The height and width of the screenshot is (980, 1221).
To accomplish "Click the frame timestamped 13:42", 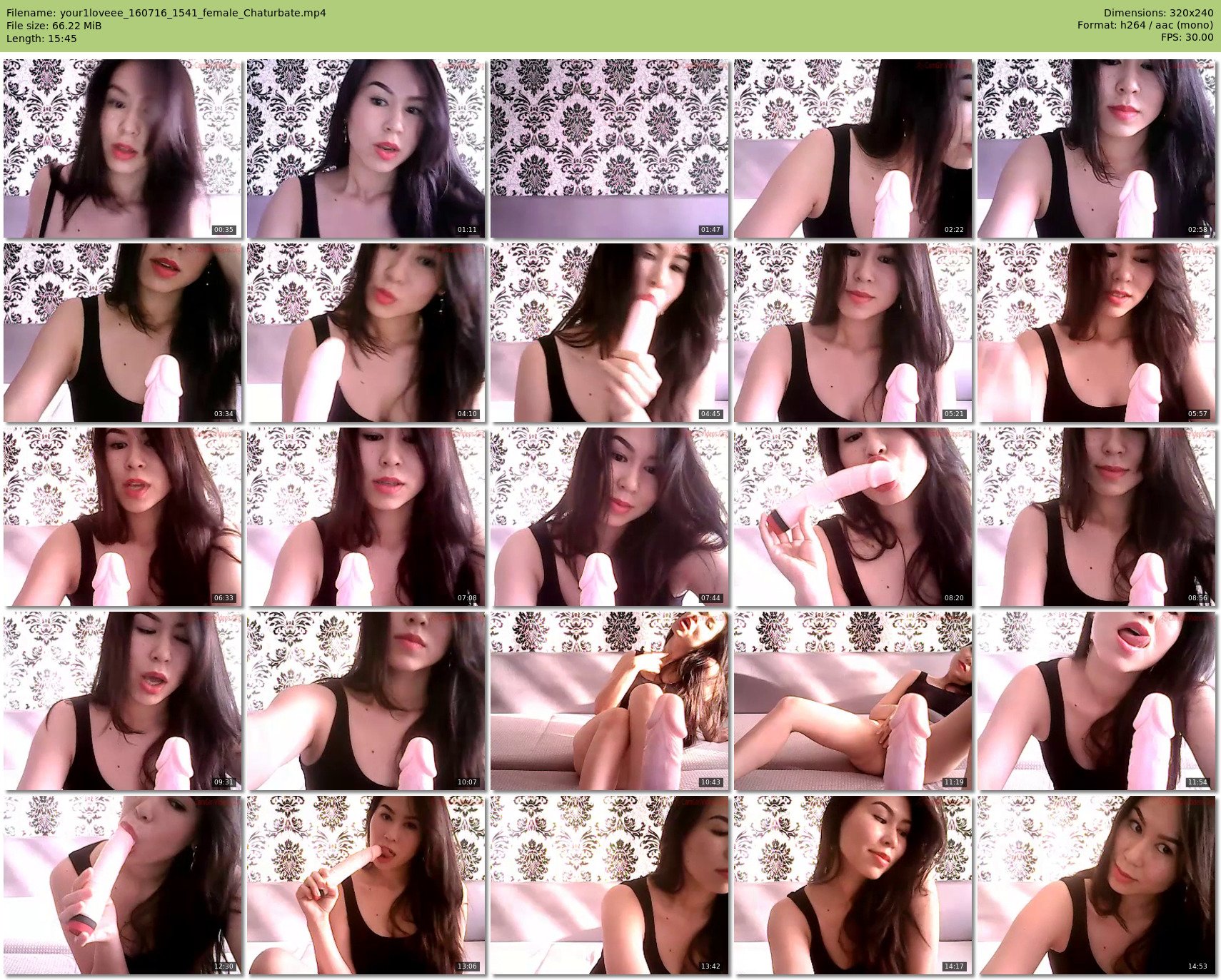I will [x=609, y=885].
